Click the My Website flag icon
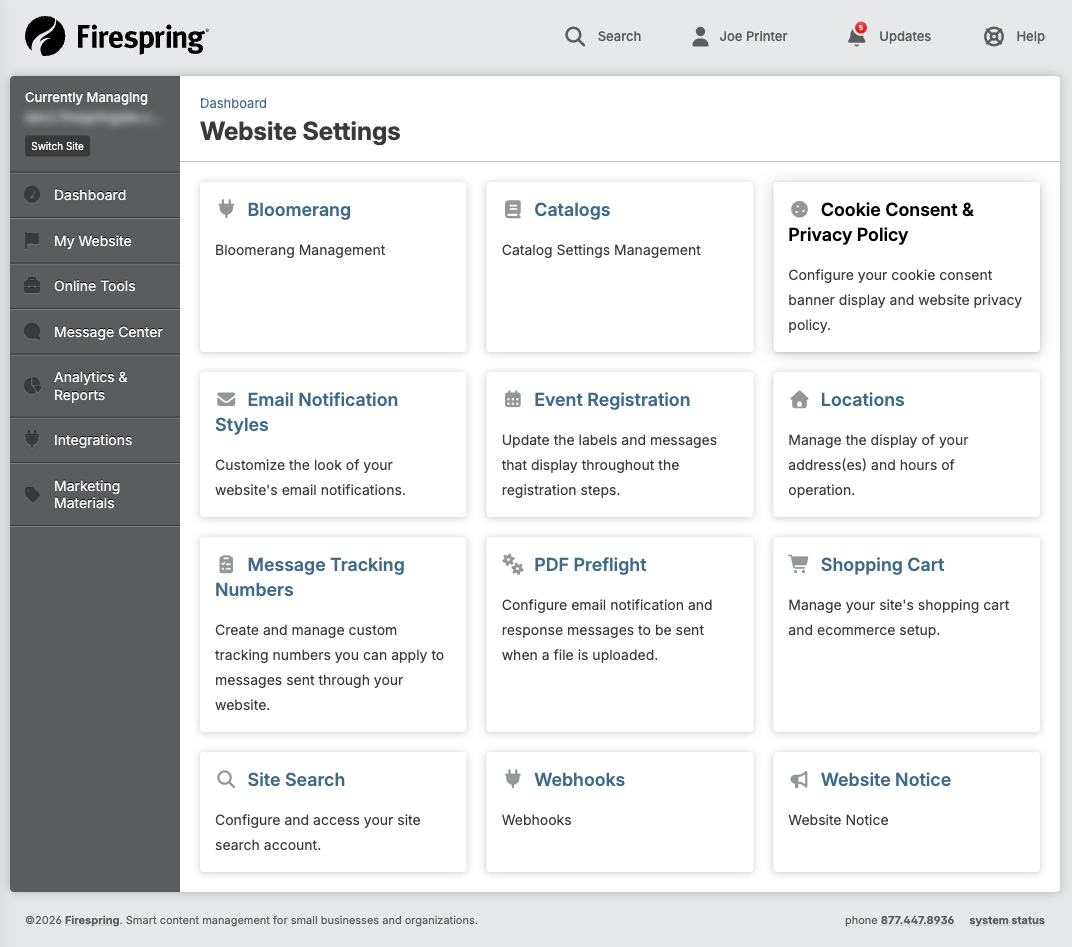The image size is (1072, 947). coord(32,241)
